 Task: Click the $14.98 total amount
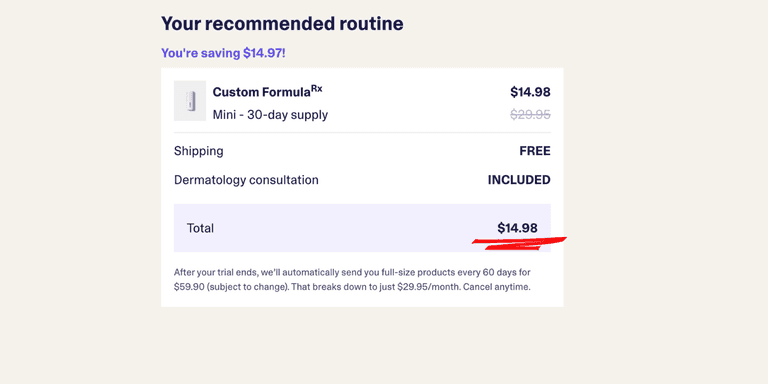click(x=517, y=228)
